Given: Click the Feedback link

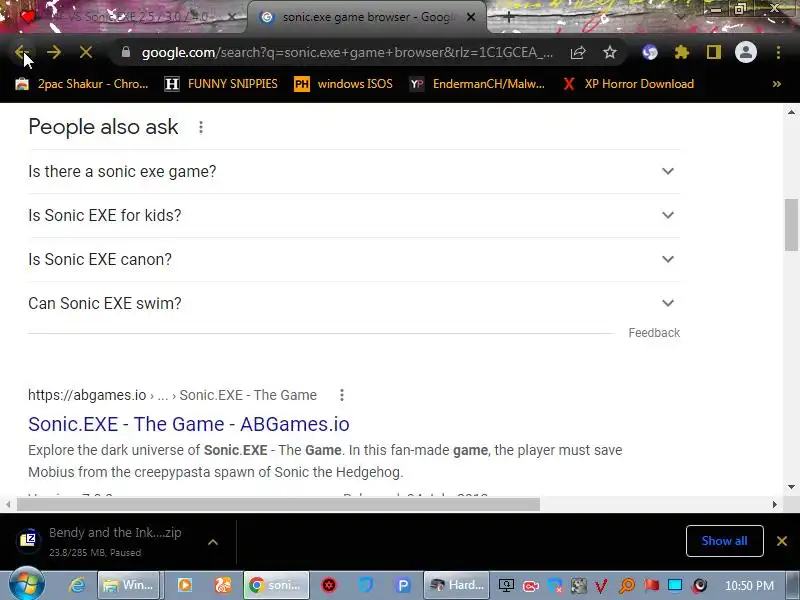Looking at the screenshot, I should coord(654,333).
